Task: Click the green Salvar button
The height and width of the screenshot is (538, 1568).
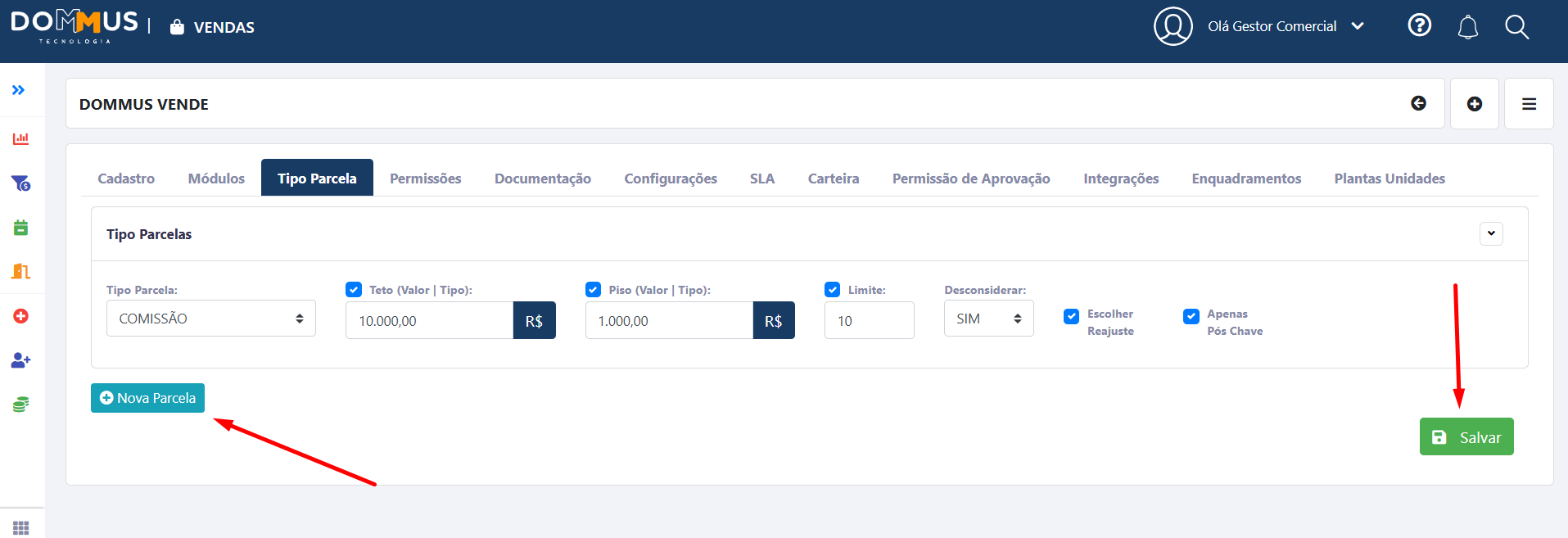Action: (1466, 437)
